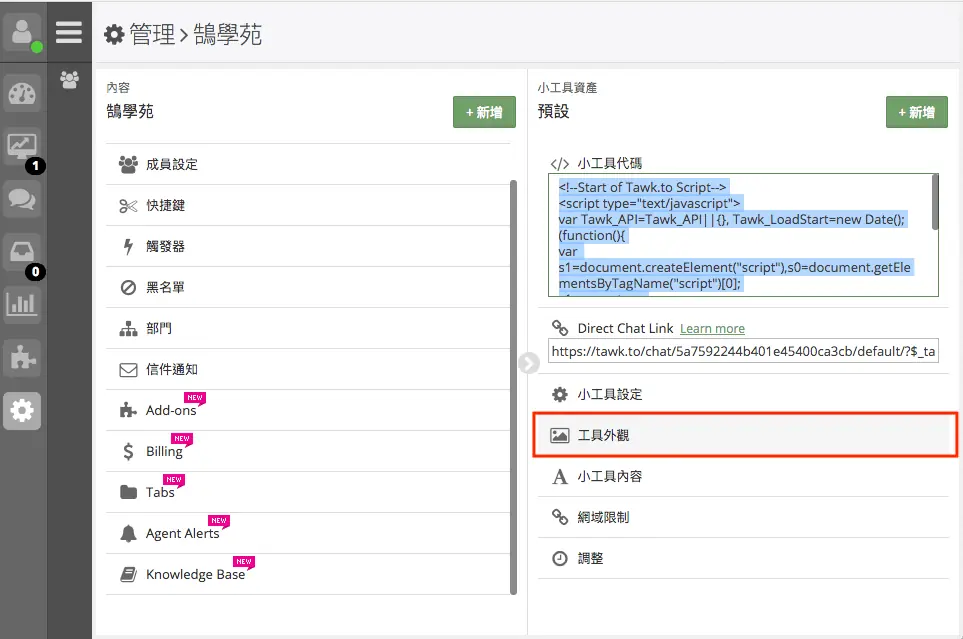Click the group members icon in second column
The width and height of the screenshot is (963, 639).
(x=69, y=80)
